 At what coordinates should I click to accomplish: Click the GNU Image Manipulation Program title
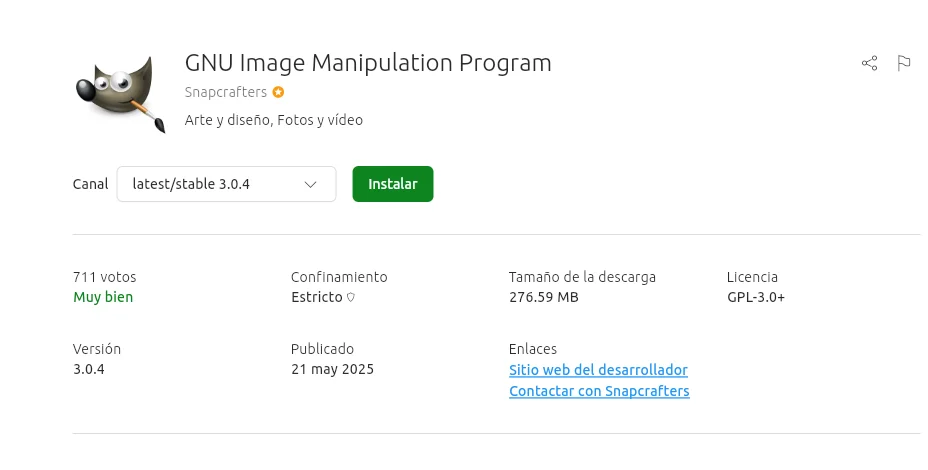click(x=368, y=63)
